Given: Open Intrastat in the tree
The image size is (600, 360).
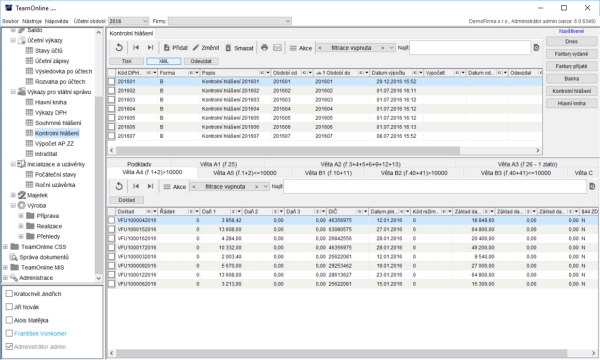Looking at the screenshot, I should 46,154.
